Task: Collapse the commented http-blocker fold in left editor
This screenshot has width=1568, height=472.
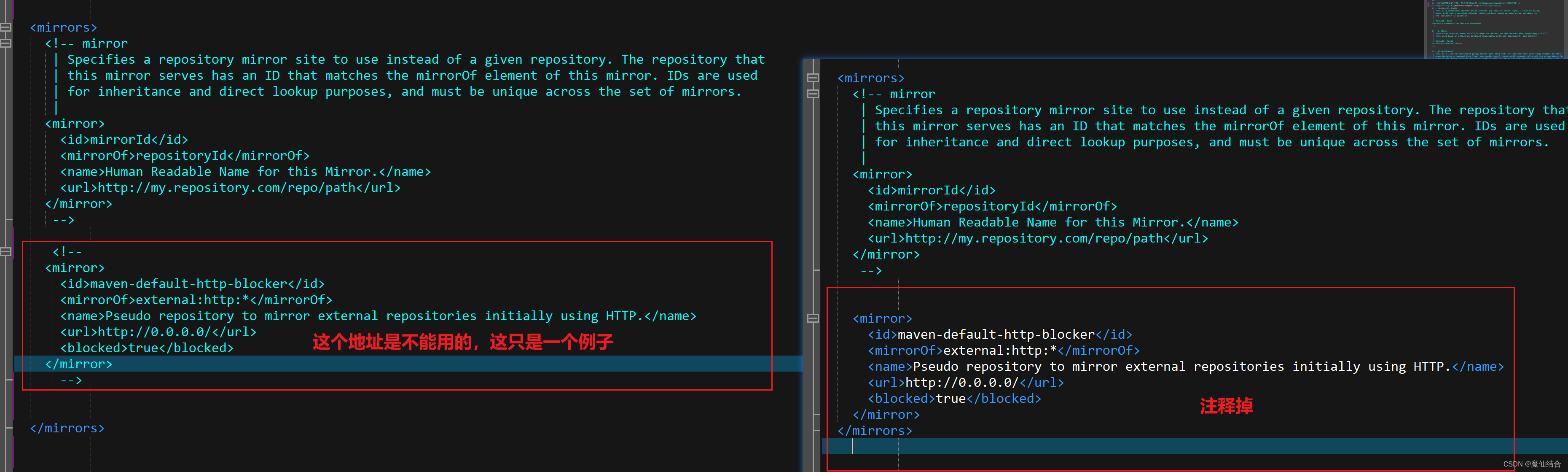Action: click(x=5, y=251)
